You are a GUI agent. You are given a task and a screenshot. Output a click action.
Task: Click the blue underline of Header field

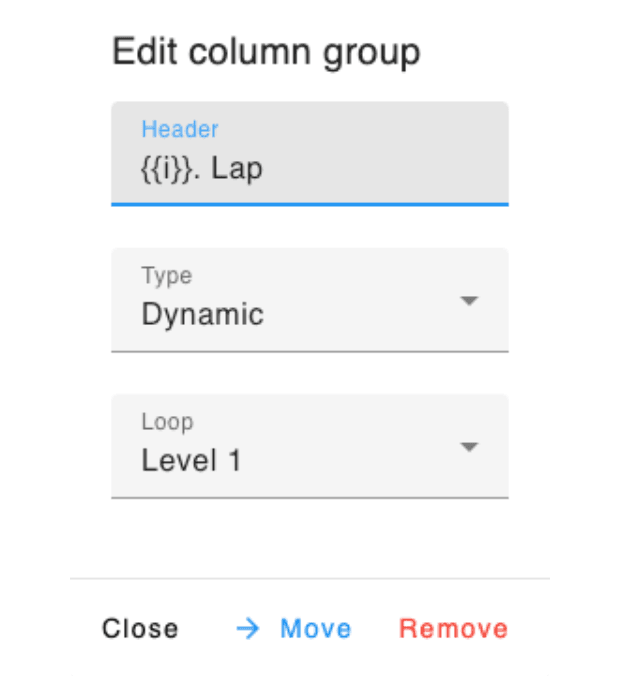coord(310,204)
